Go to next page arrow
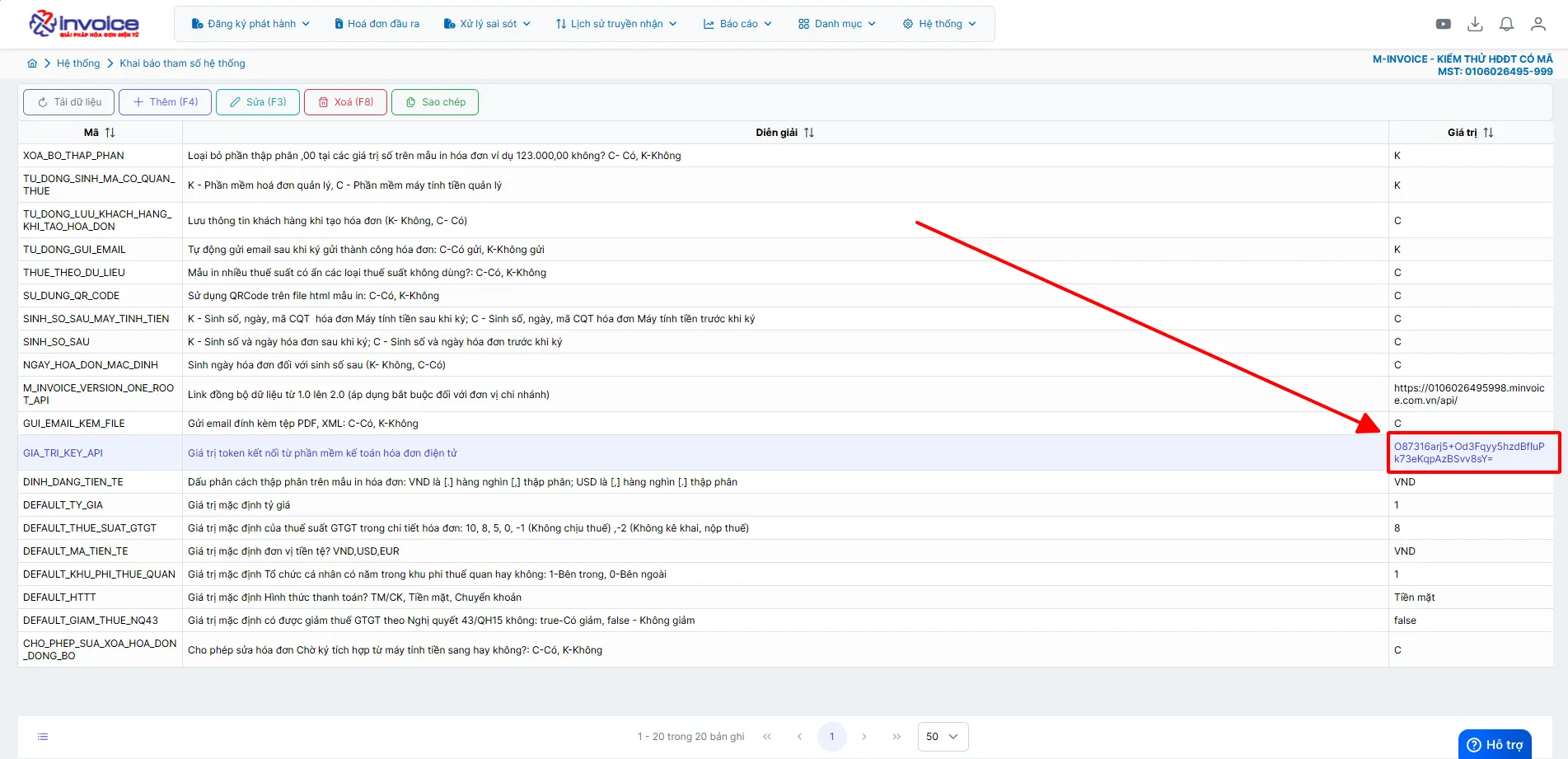Viewport: 1568px width, 759px height. point(864,737)
